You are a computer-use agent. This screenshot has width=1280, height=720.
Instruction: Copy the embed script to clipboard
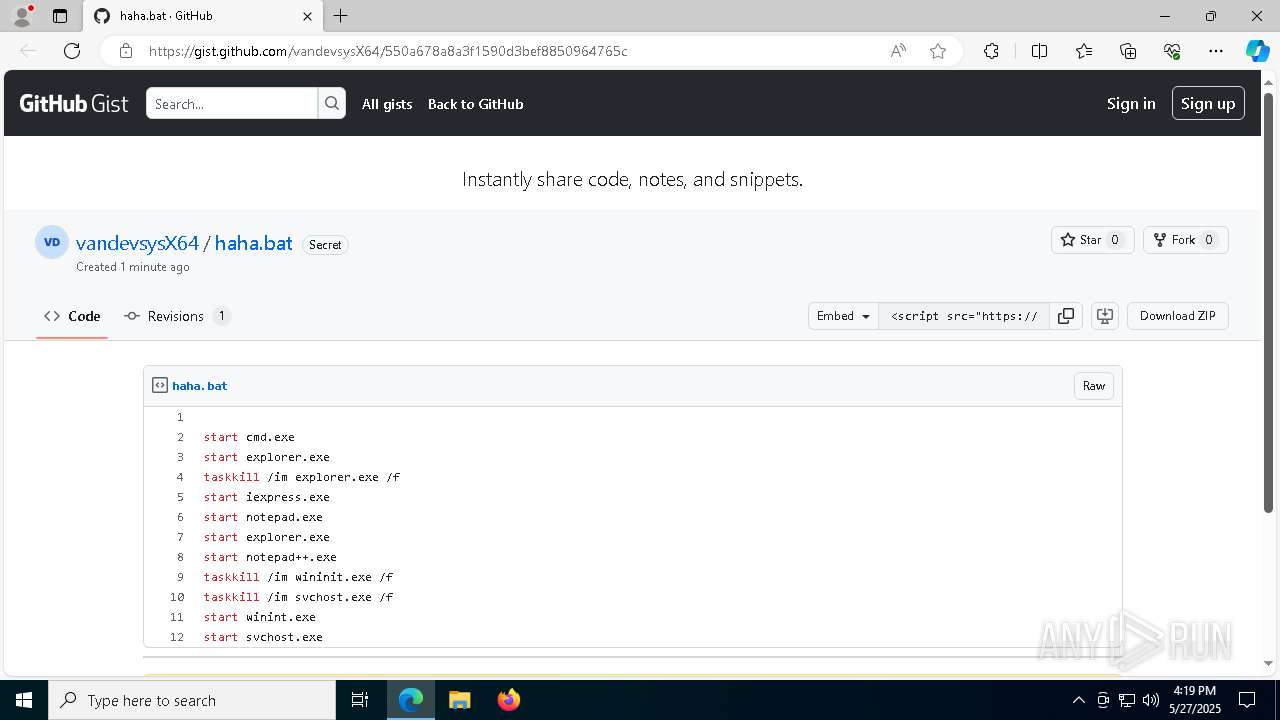tap(1066, 316)
